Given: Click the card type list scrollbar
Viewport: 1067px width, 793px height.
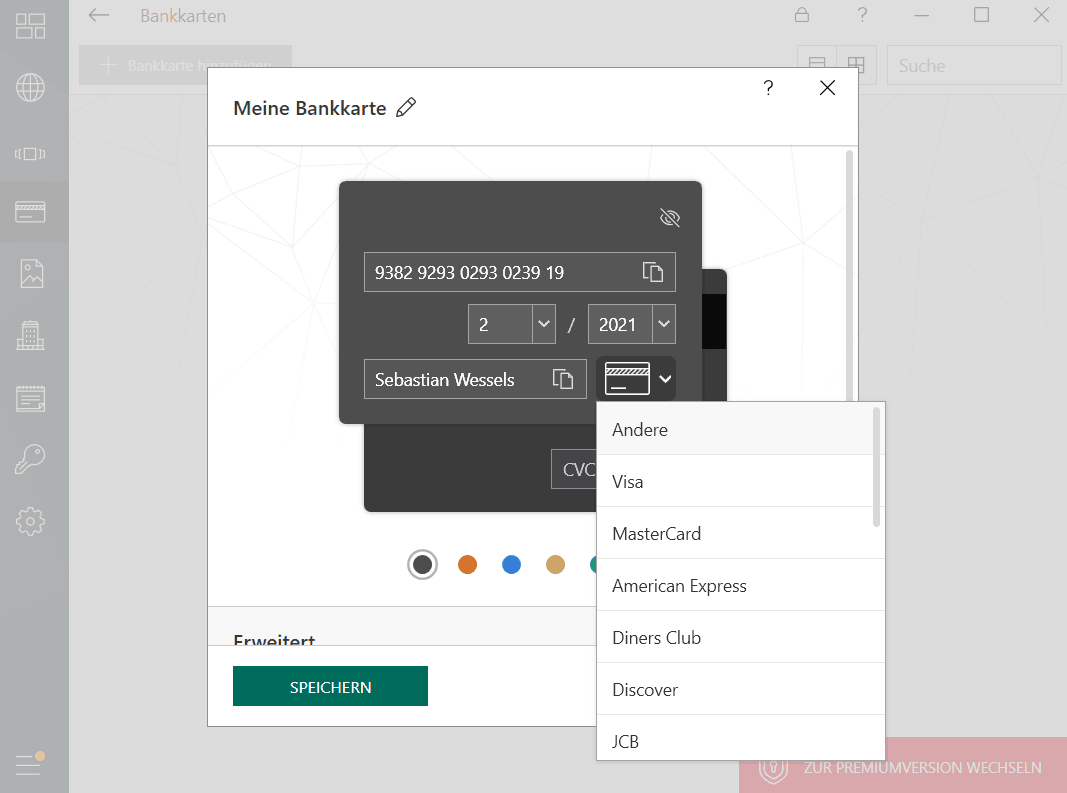Looking at the screenshot, I should 876,467.
